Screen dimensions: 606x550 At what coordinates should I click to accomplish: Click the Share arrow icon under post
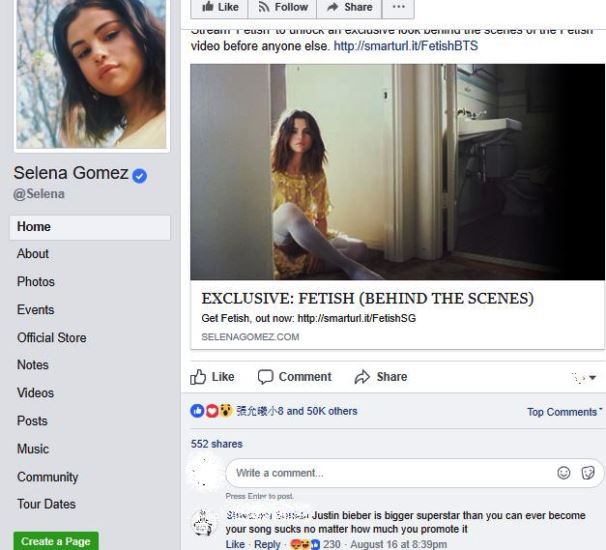click(x=362, y=377)
